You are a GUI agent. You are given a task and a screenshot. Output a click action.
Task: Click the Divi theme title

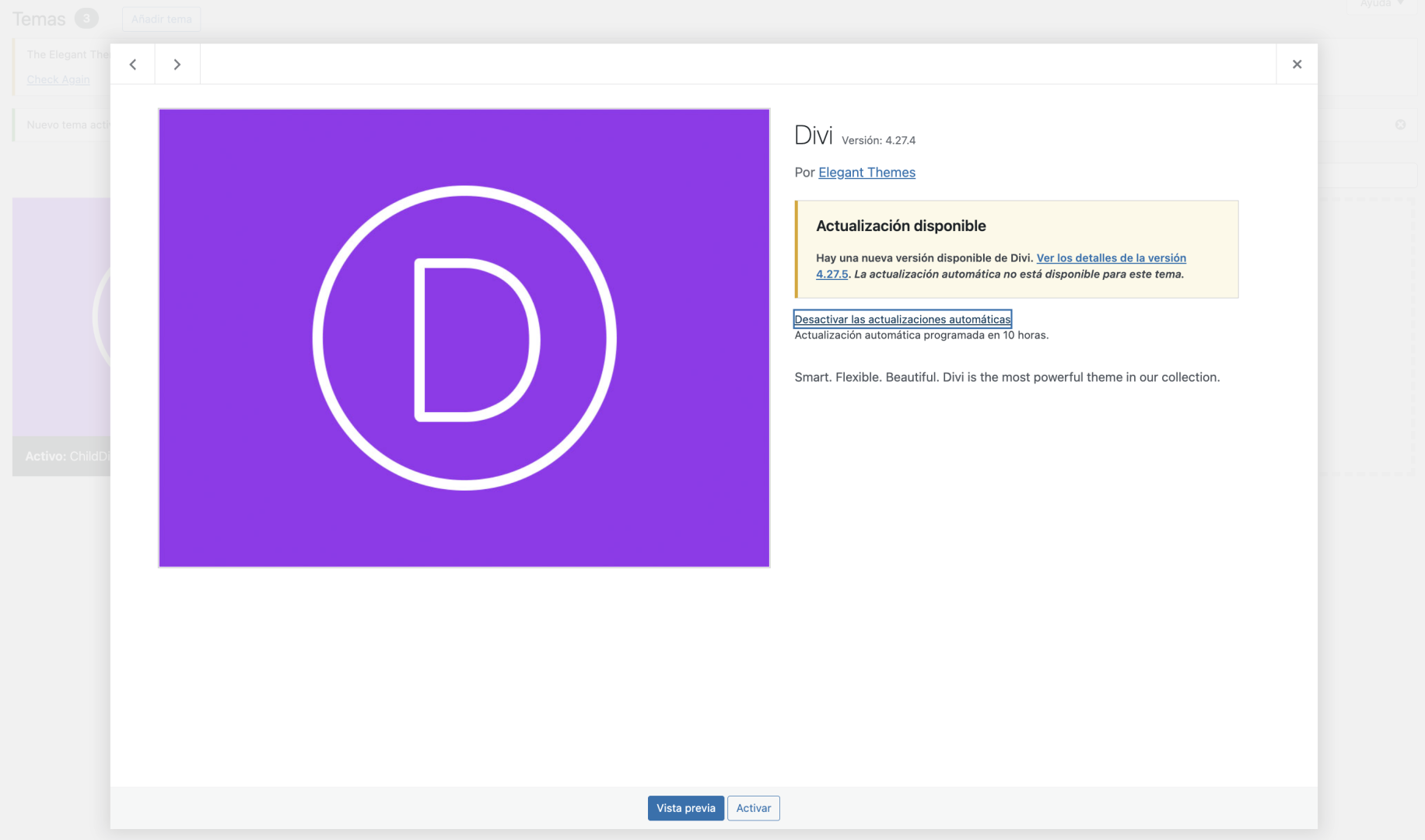tap(813, 136)
